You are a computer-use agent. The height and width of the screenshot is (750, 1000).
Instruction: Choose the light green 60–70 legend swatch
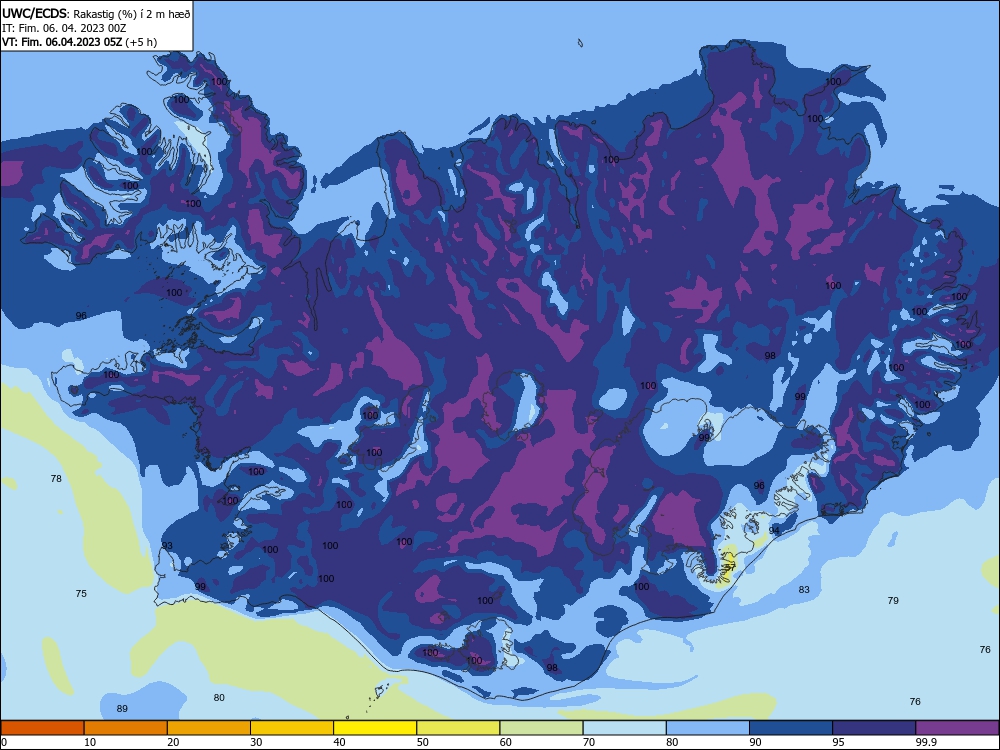(x=541, y=728)
